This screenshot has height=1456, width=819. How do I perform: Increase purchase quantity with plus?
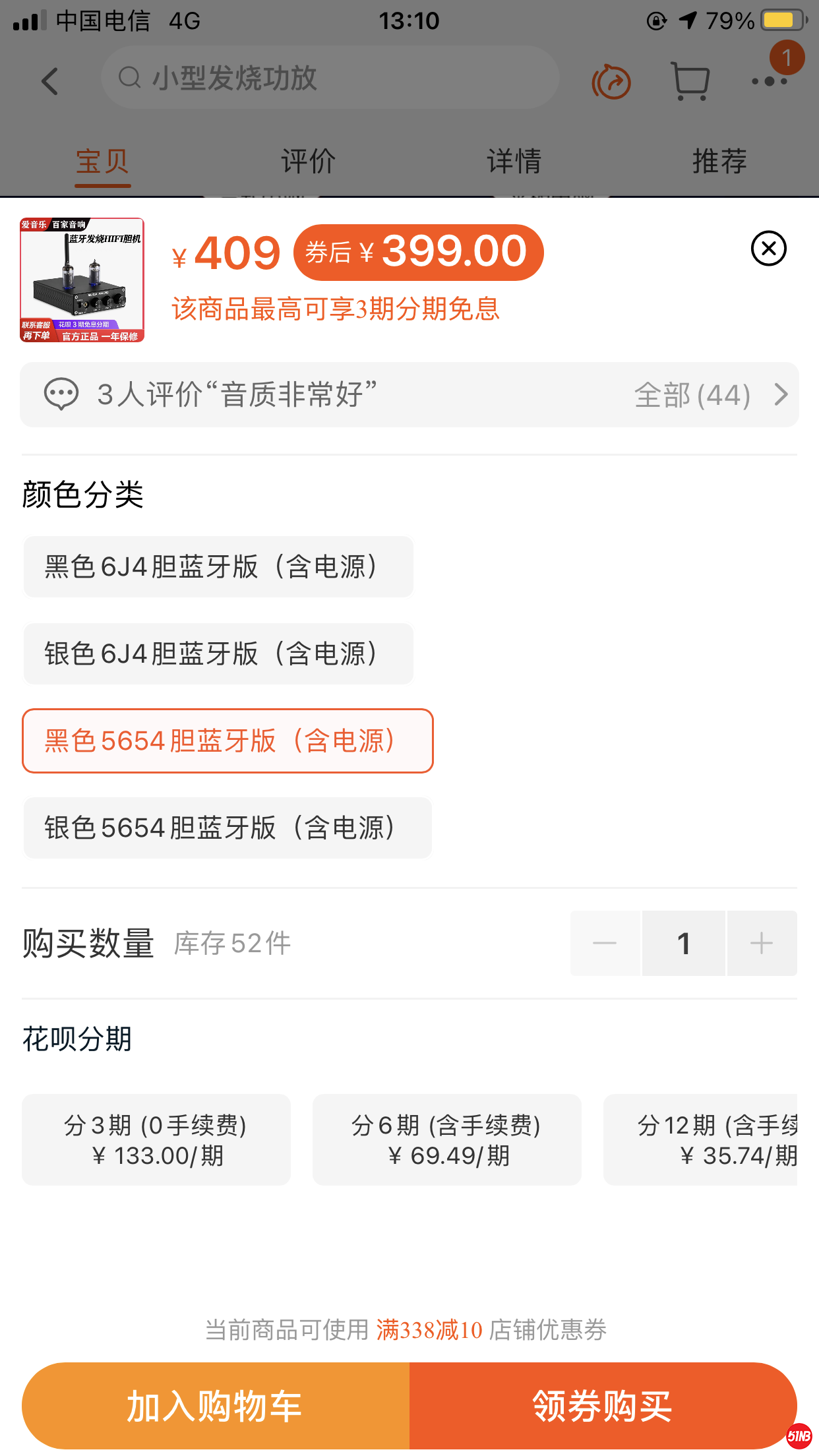(762, 943)
